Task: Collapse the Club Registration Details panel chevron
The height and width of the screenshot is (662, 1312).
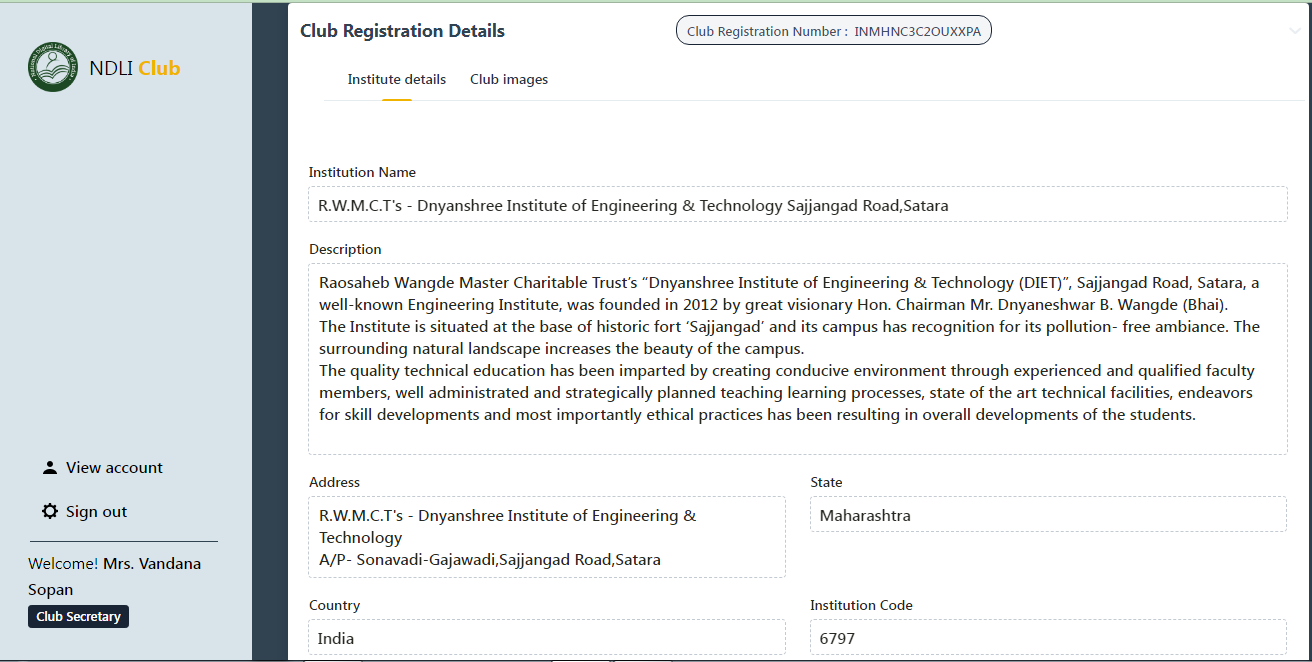Action: [x=1295, y=31]
